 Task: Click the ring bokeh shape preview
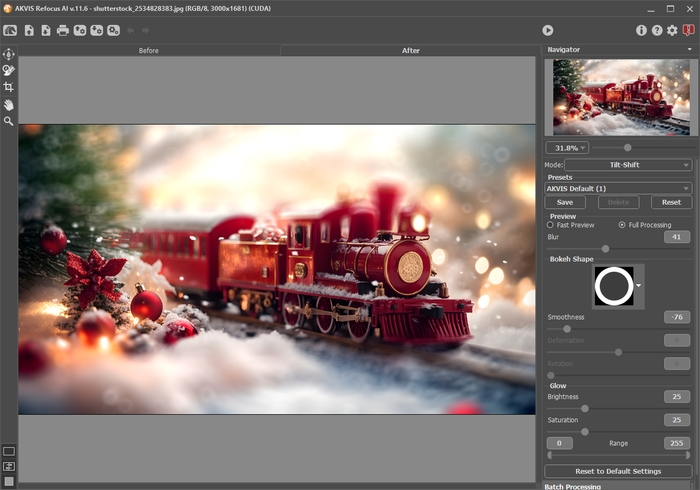click(614, 286)
